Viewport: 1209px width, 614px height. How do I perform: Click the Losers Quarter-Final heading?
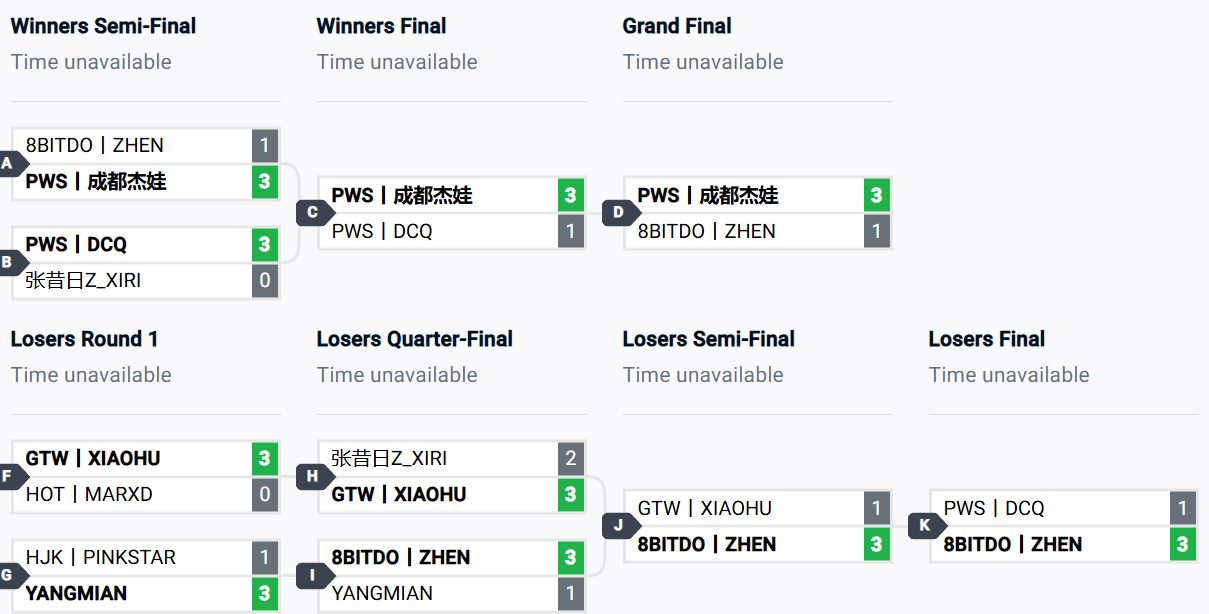click(414, 339)
